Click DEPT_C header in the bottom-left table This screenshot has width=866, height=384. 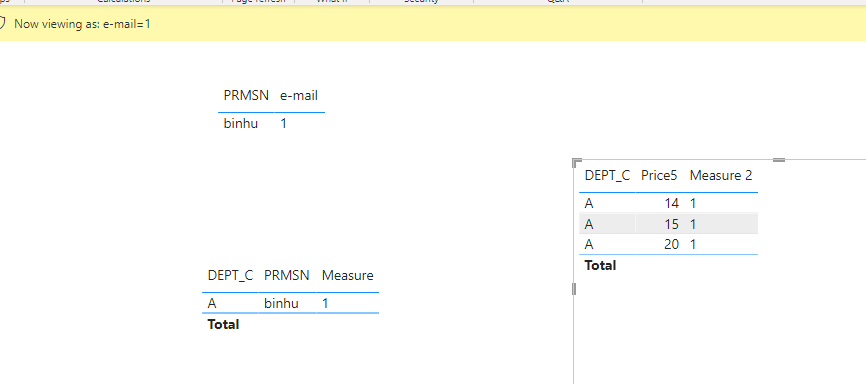[x=230, y=275]
